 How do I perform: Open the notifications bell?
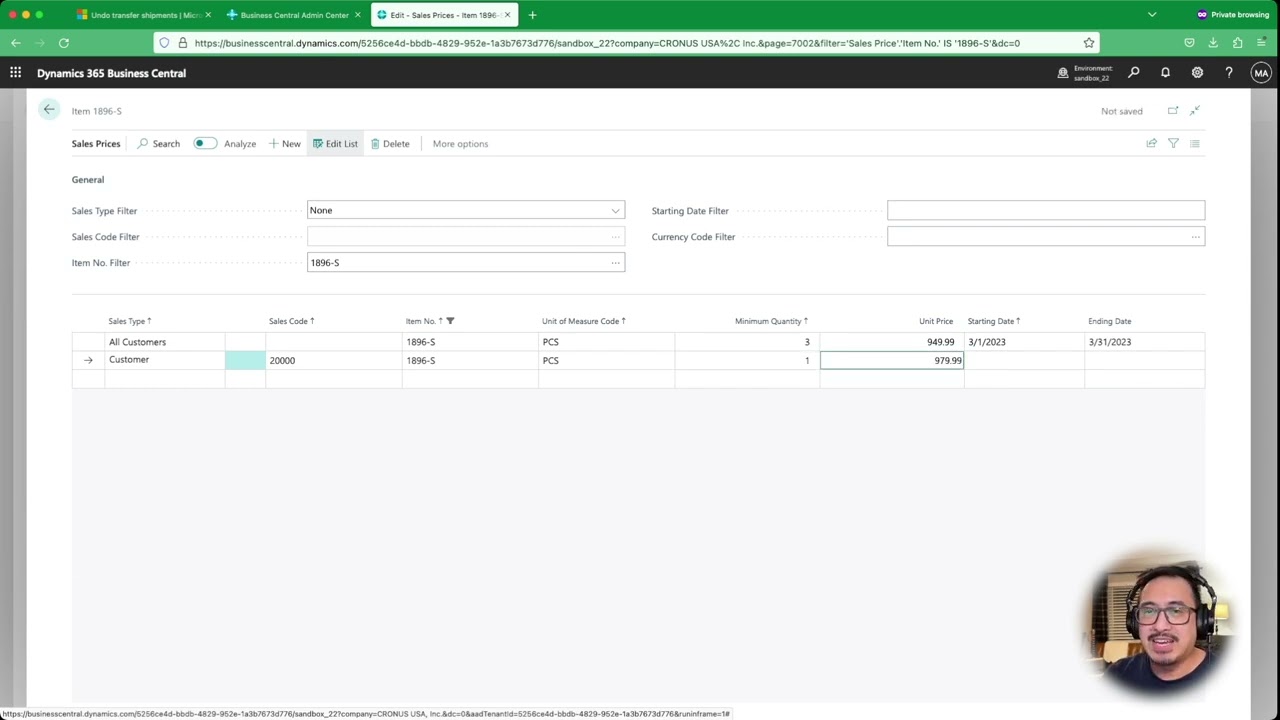pyautogui.click(x=1165, y=73)
